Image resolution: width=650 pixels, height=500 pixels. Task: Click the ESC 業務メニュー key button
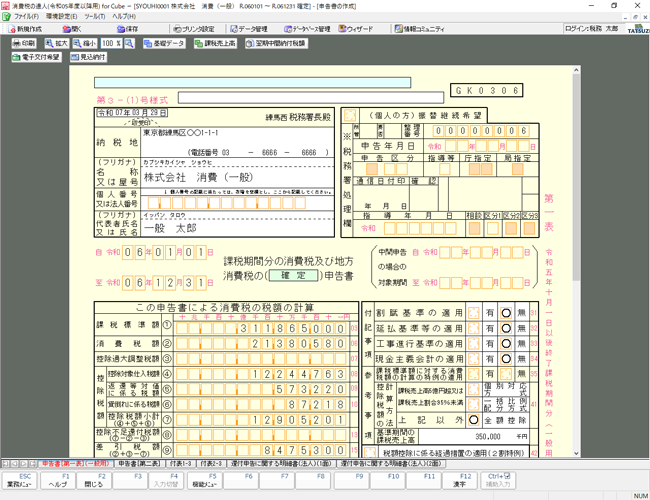[x=19, y=480]
